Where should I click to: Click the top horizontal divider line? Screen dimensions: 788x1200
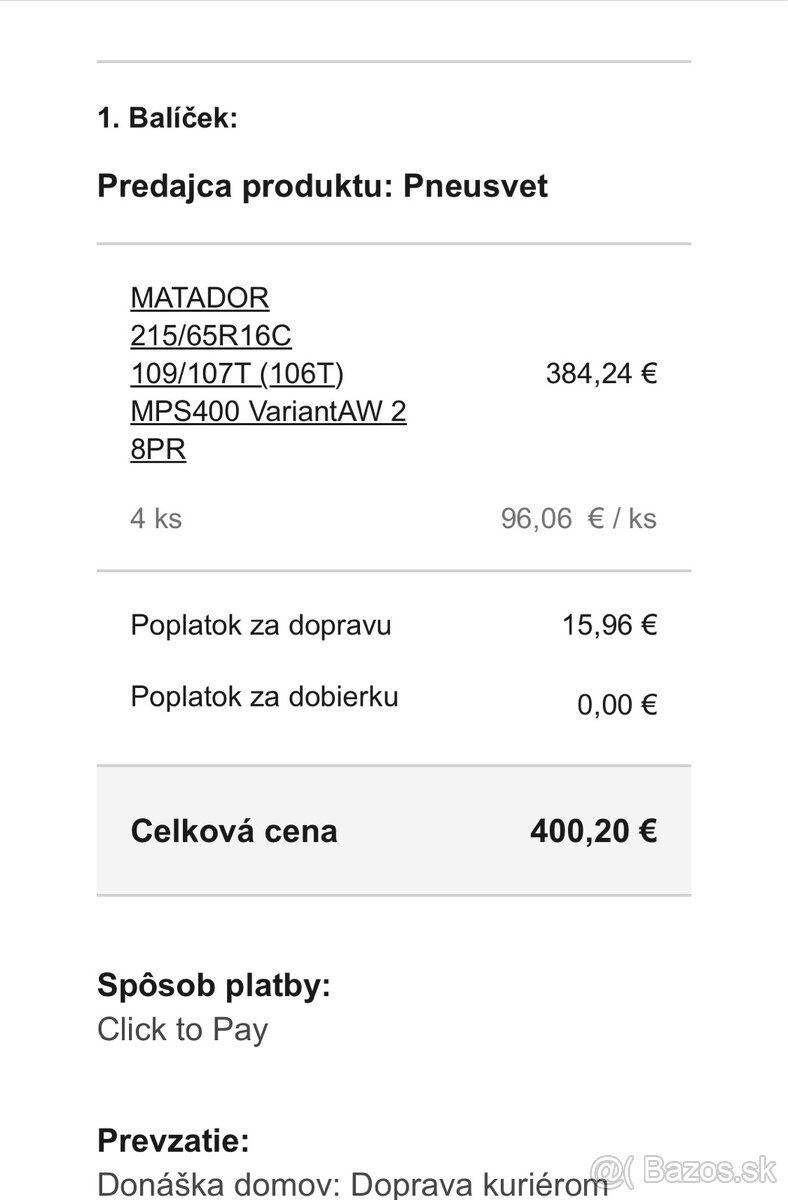point(394,62)
